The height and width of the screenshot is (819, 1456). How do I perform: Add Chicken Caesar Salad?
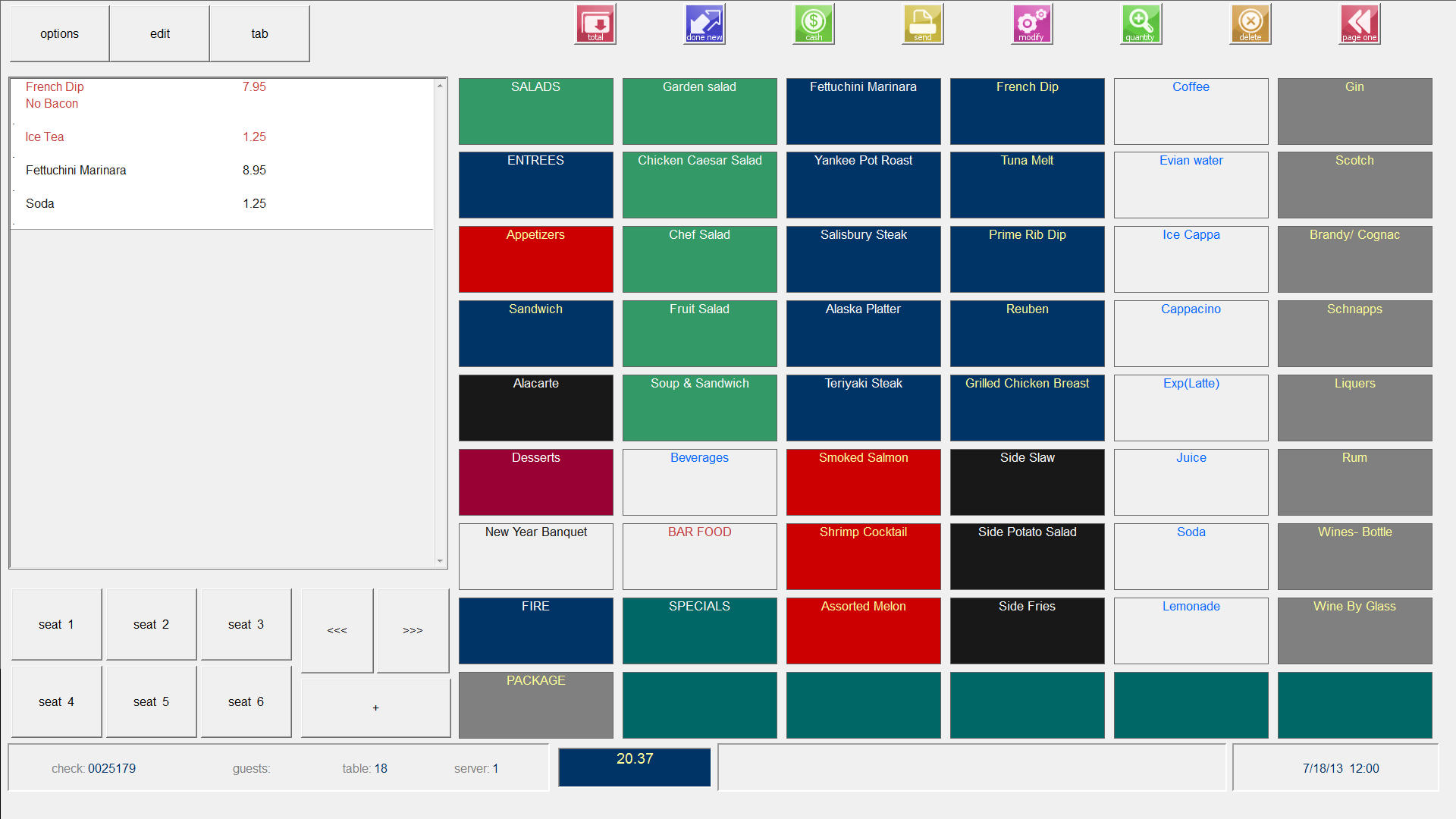pyautogui.click(x=700, y=185)
